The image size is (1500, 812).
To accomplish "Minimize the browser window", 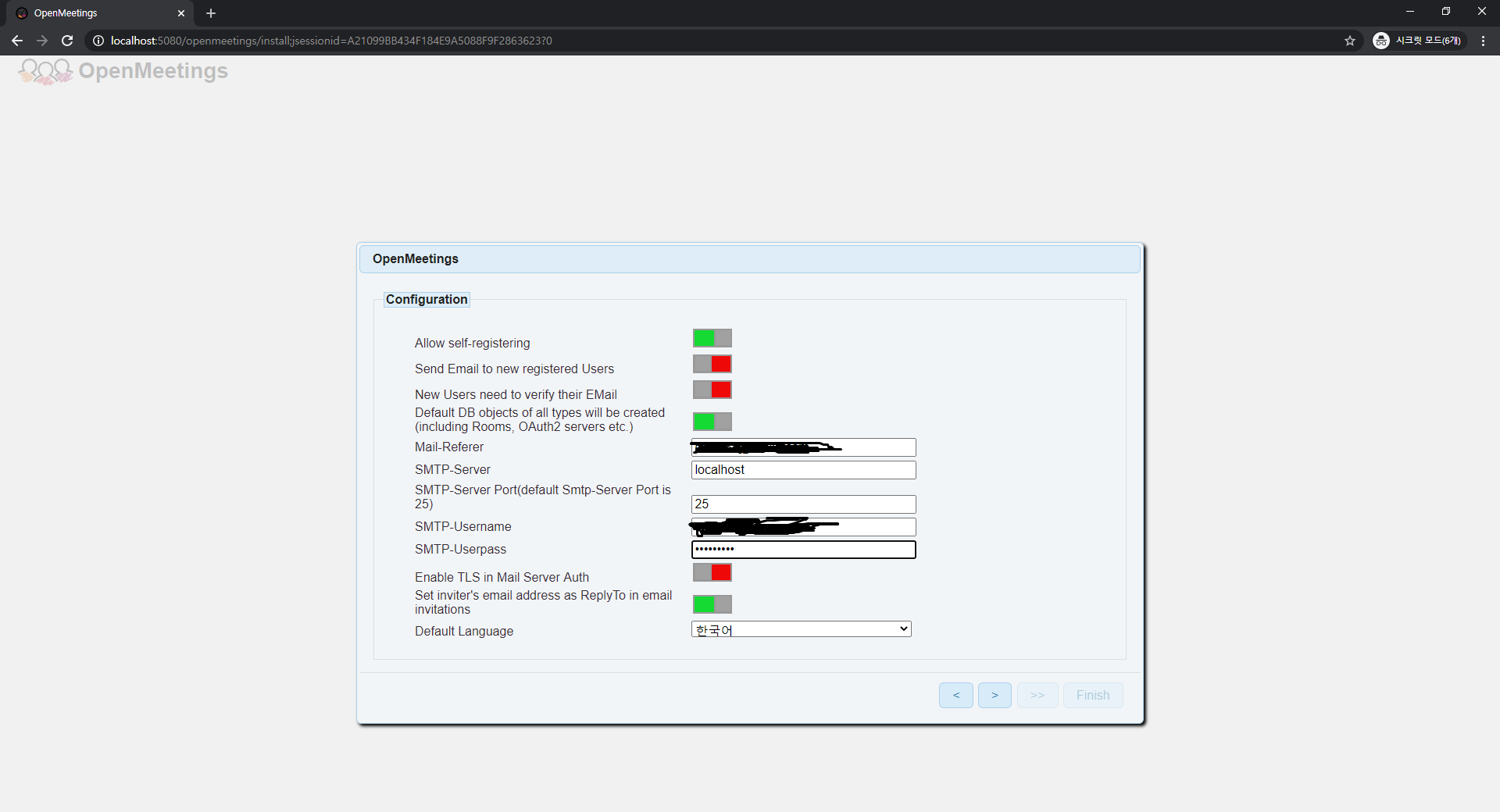I will [1410, 12].
